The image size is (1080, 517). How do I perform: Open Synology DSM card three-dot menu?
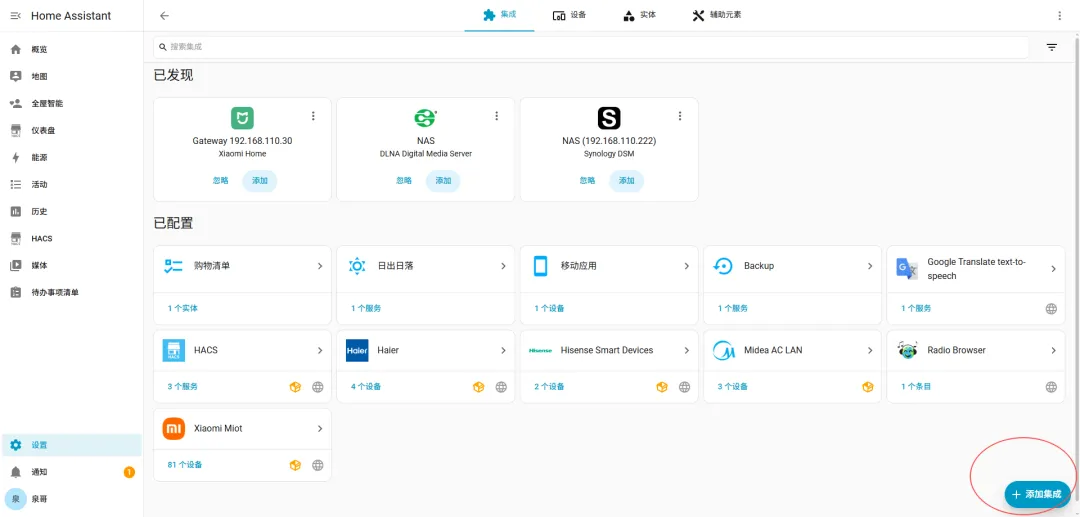coord(680,116)
